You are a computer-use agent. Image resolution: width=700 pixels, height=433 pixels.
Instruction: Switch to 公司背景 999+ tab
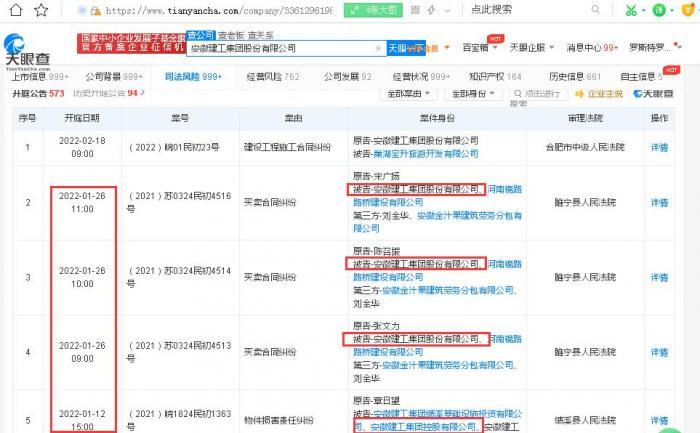coord(114,77)
